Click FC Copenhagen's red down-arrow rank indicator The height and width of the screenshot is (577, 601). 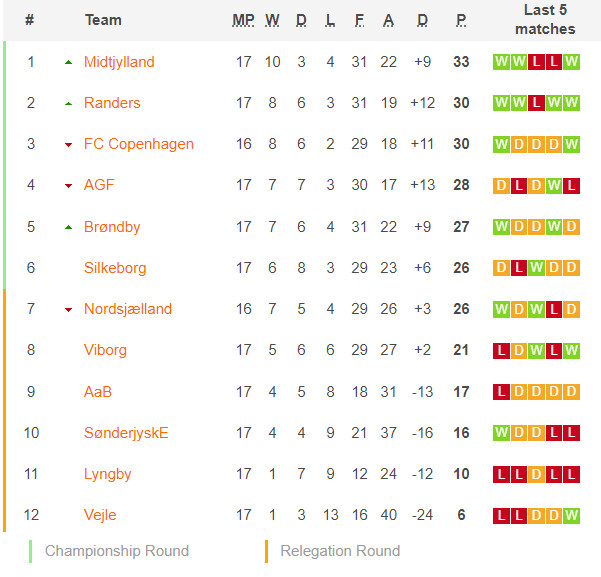(69, 145)
